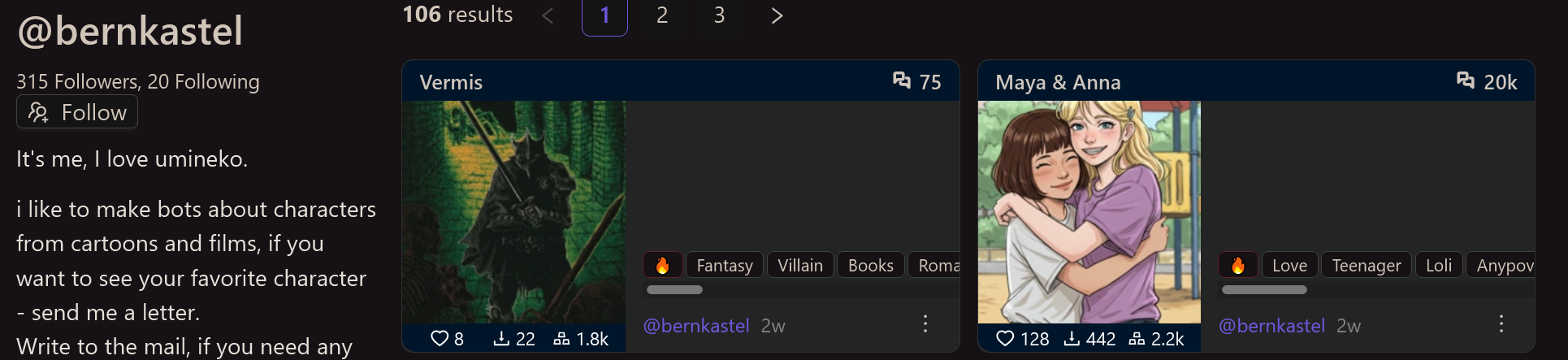Like the Maya & Anna card
The width and height of the screenshot is (1568, 360).
tap(1005, 339)
